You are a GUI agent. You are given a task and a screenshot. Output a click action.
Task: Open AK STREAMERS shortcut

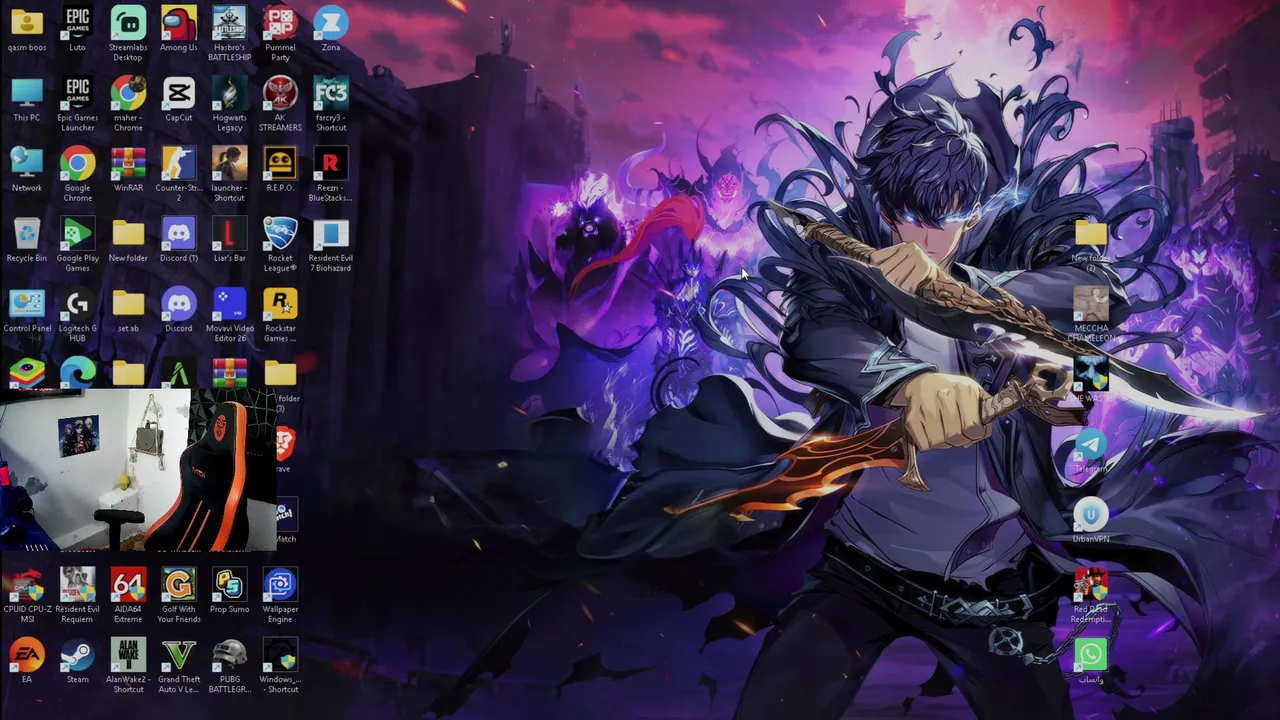point(280,103)
